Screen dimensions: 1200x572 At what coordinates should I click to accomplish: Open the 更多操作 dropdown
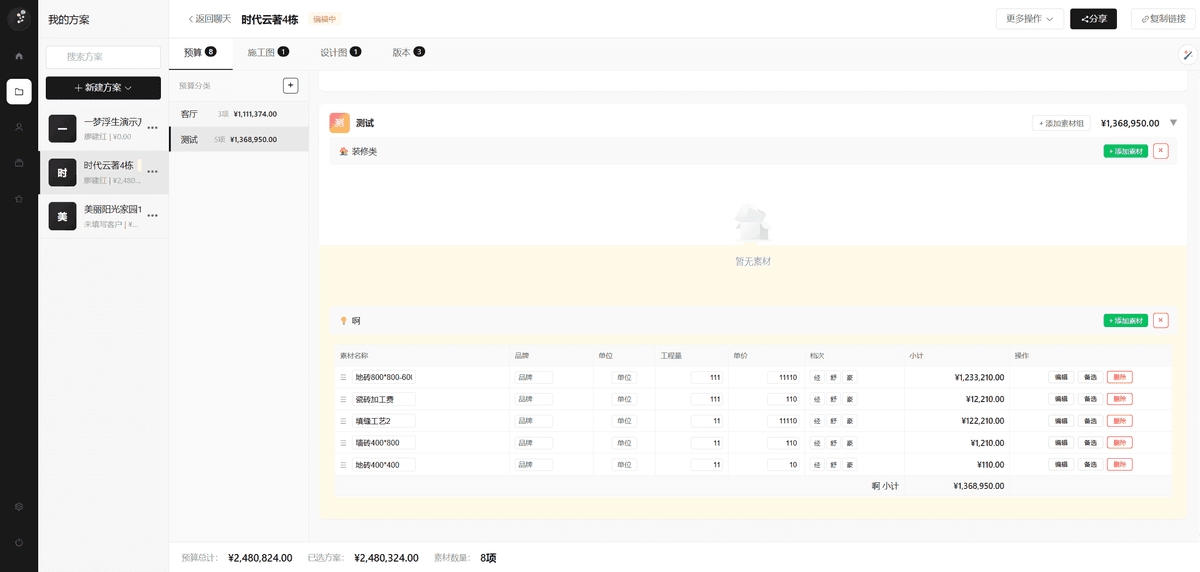pyautogui.click(x=1029, y=19)
